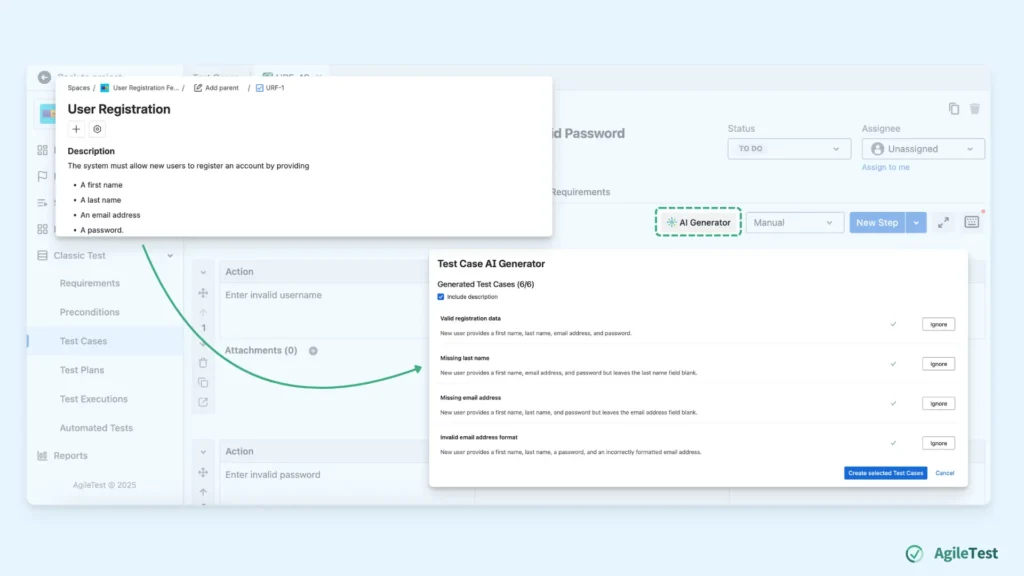Open Reports in the sidebar
The image size is (1024, 576).
71,456
